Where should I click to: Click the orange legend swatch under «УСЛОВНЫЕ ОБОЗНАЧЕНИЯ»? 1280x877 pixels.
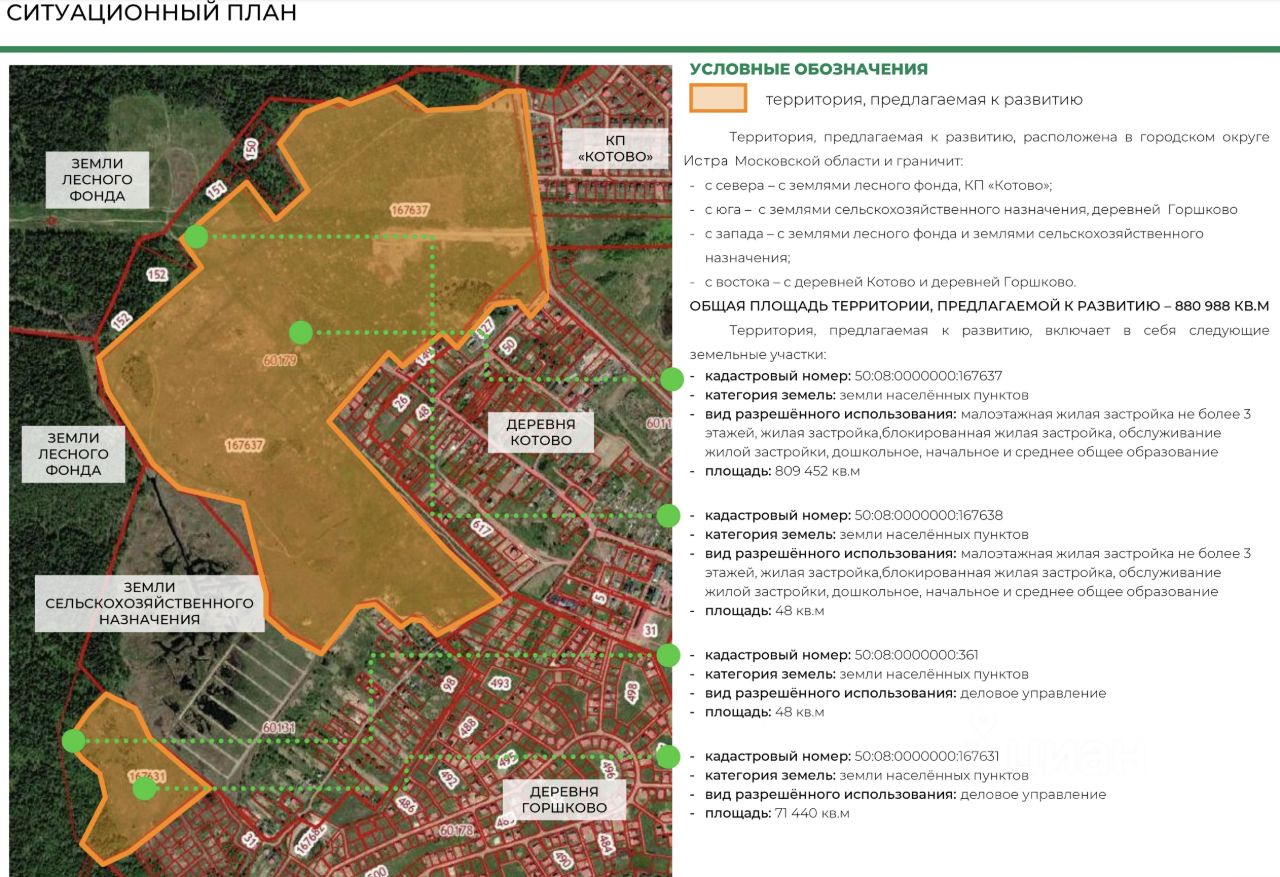718,98
